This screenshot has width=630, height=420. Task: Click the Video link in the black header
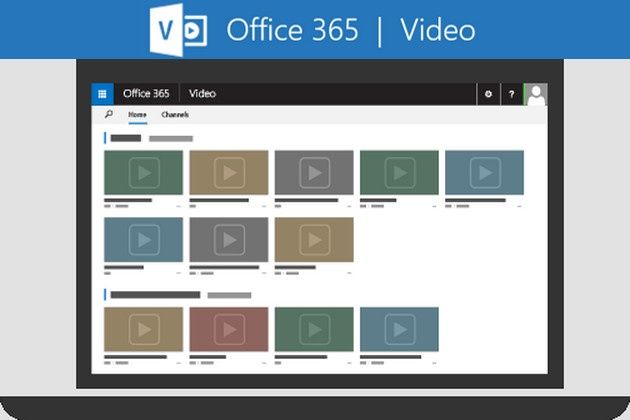202,94
